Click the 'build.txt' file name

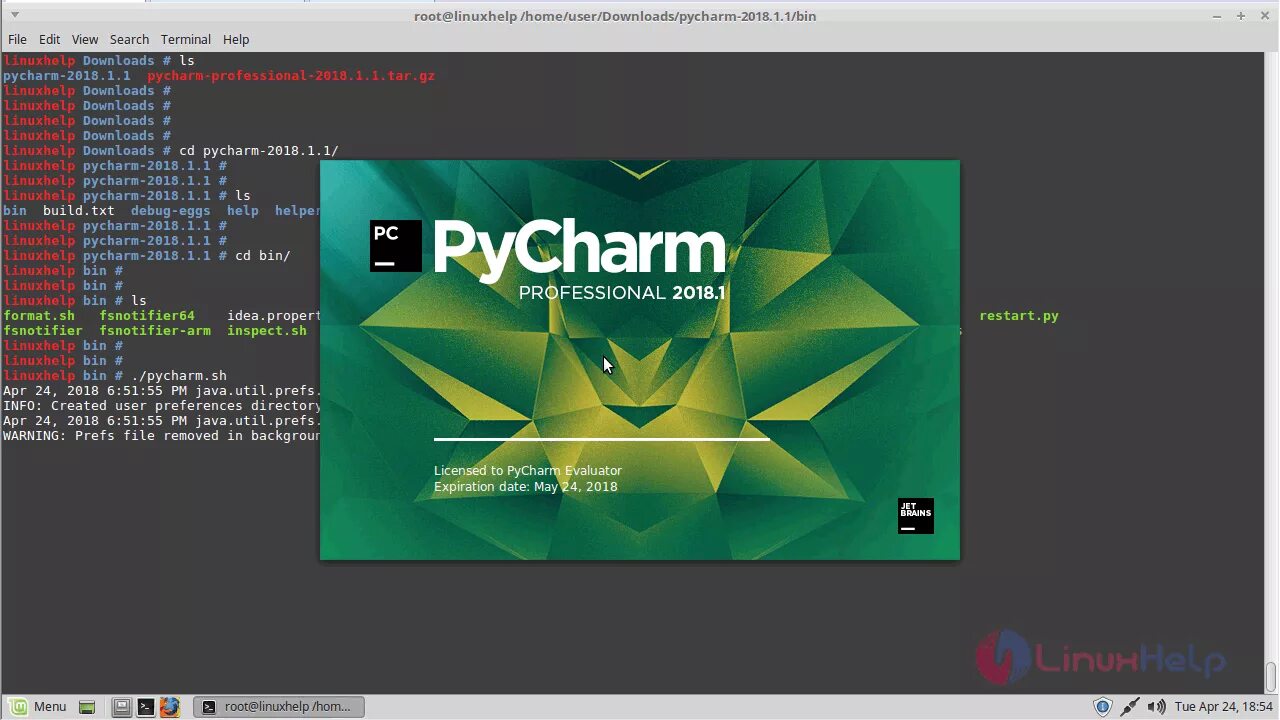pyautogui.click(x=79, y=211)
